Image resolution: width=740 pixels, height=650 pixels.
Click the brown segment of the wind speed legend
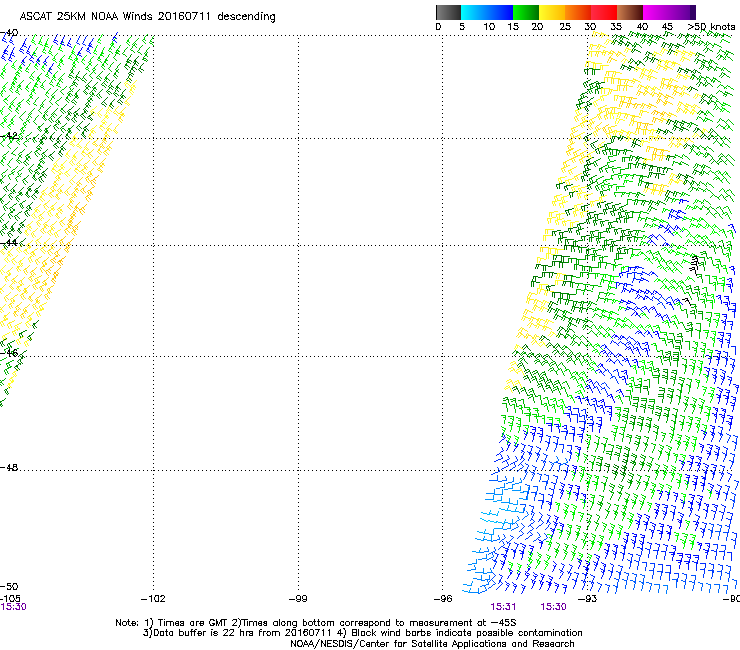pos(630,12)
